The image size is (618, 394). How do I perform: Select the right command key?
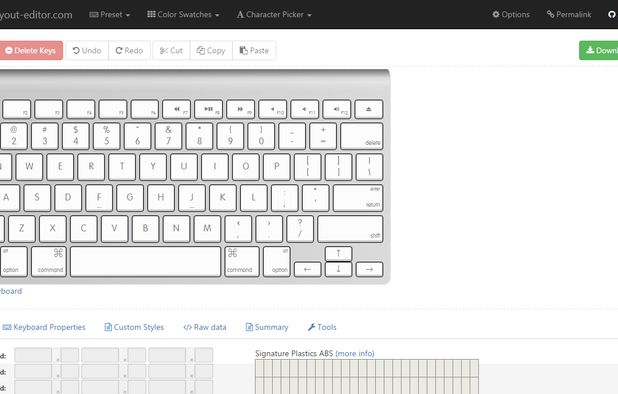pyautogui.click(x=242, y=262)
